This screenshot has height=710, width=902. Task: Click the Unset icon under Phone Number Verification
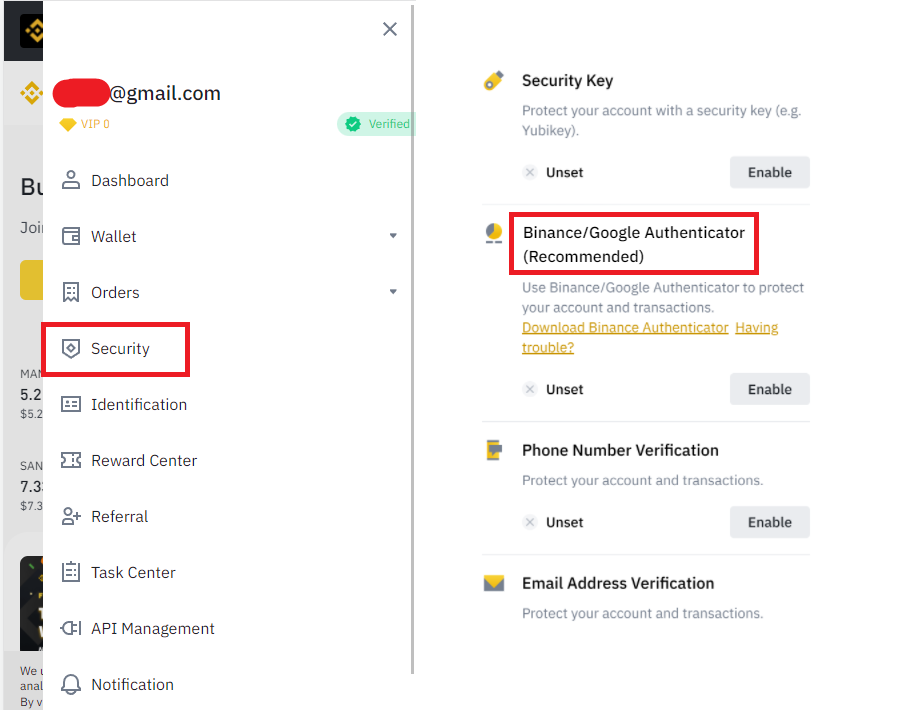pos(530,522)
